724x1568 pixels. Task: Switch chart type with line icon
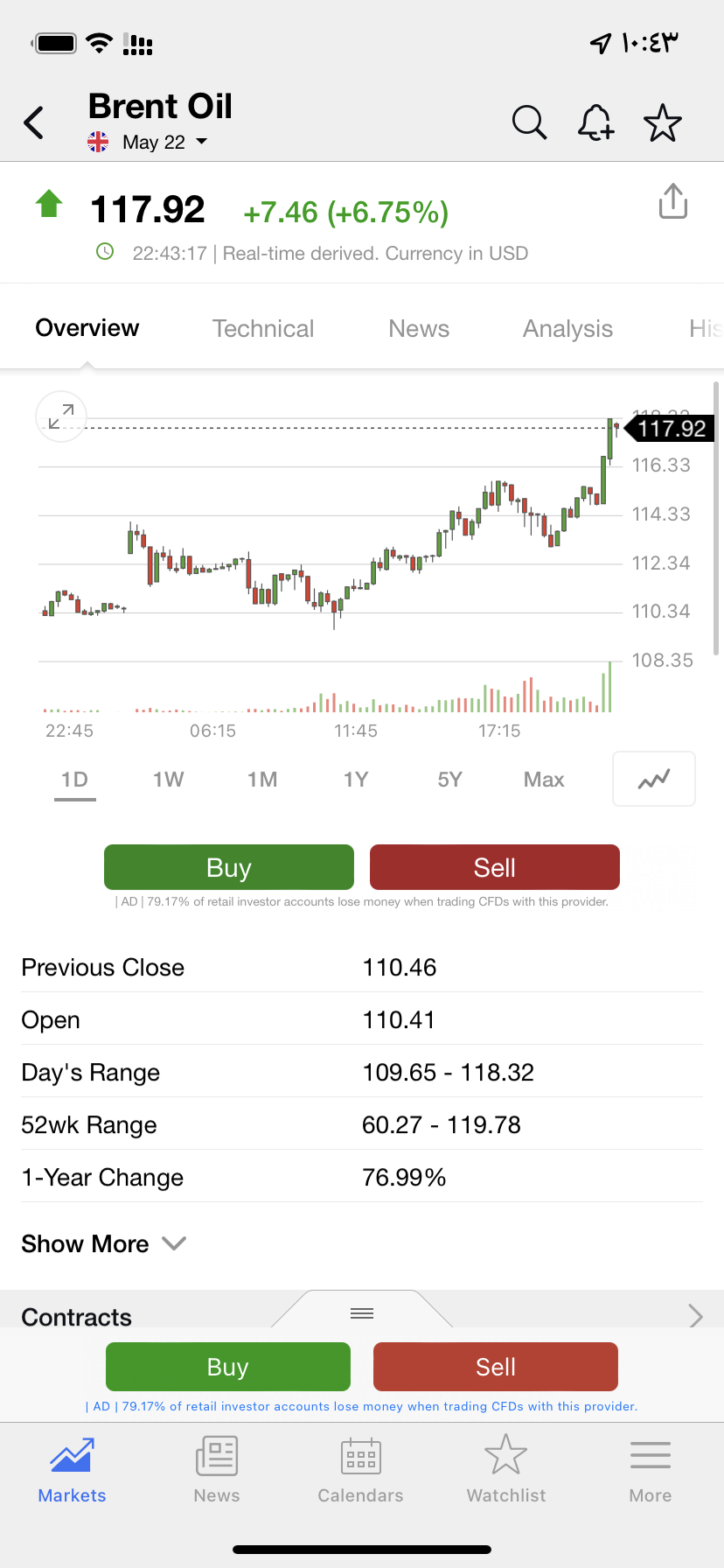[x=654, y=778]
